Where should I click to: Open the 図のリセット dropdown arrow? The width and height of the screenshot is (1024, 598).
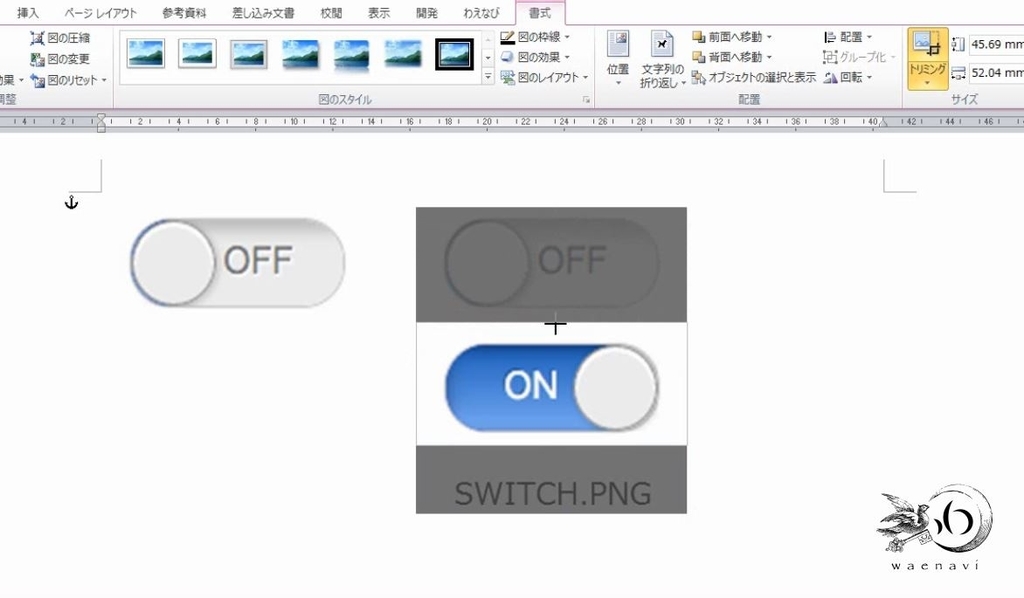pos(104,80)
